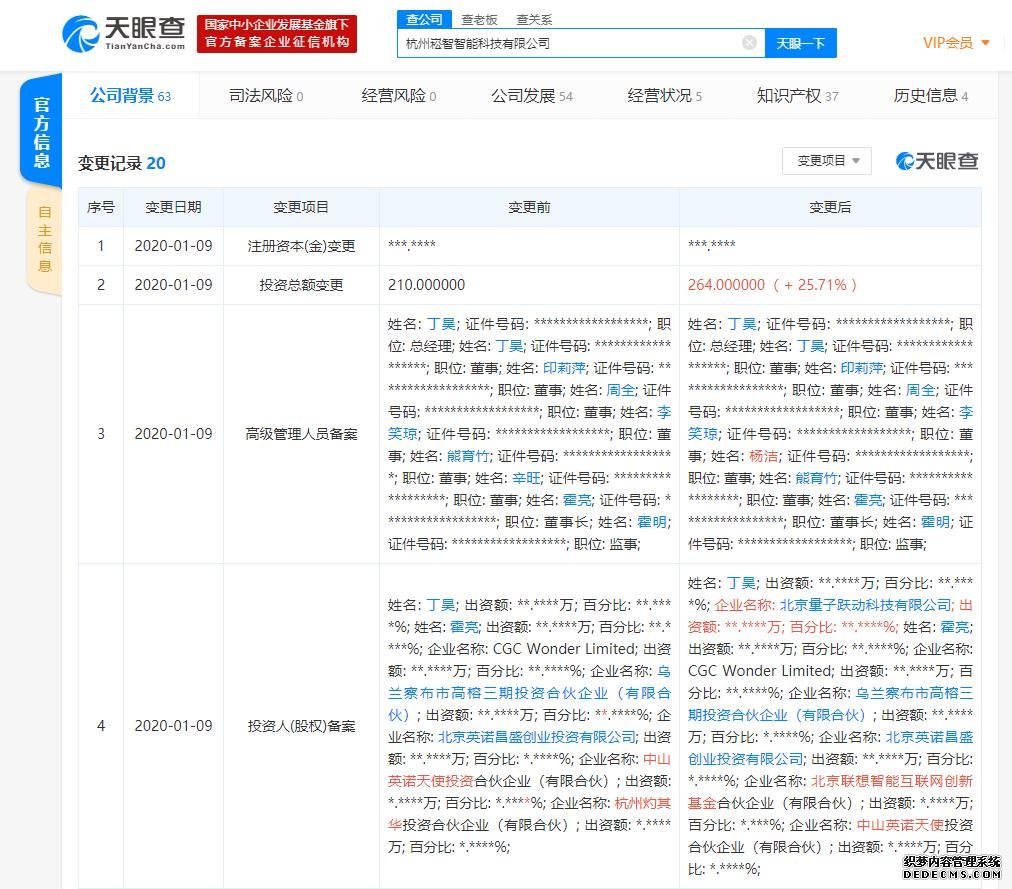Click the 天眼一下 search button
The image size is (1012, 889).
point(800,43)
